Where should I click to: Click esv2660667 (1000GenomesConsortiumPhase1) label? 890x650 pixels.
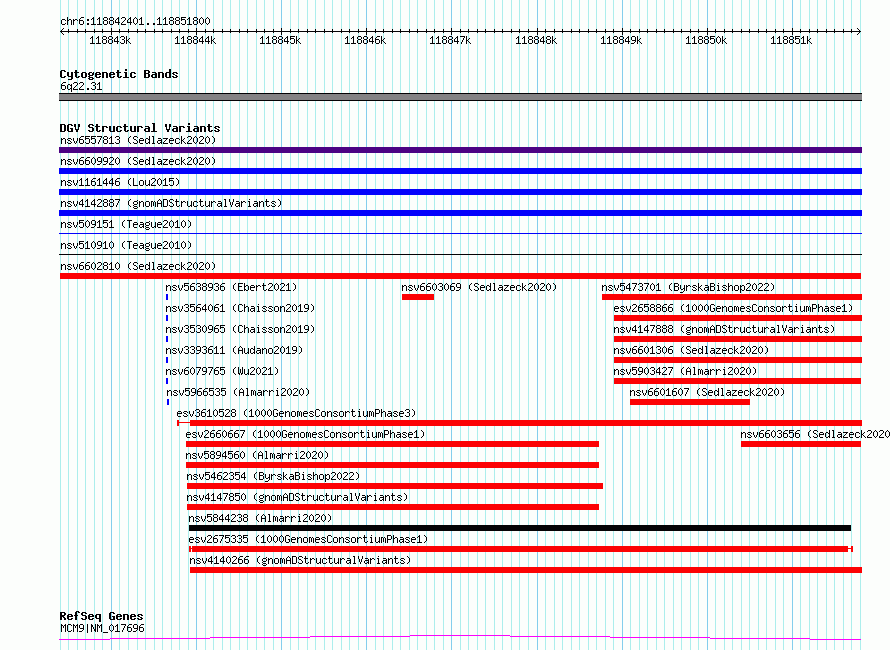tap(305, 434)
